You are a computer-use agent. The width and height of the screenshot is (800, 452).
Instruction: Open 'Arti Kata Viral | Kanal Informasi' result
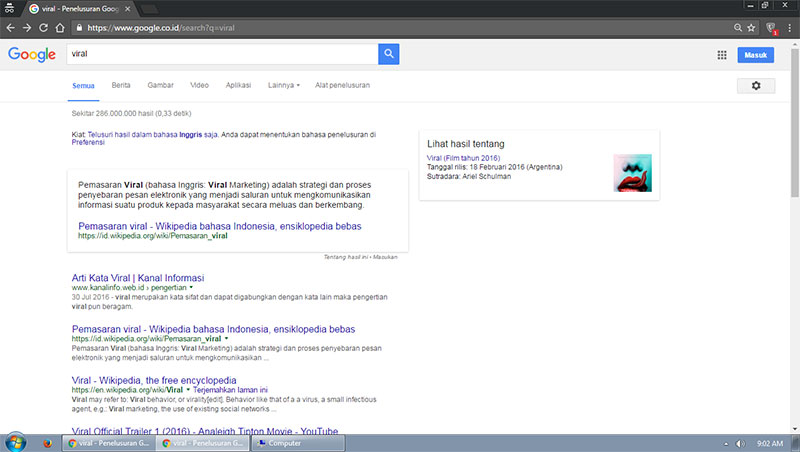click(138, 278)
